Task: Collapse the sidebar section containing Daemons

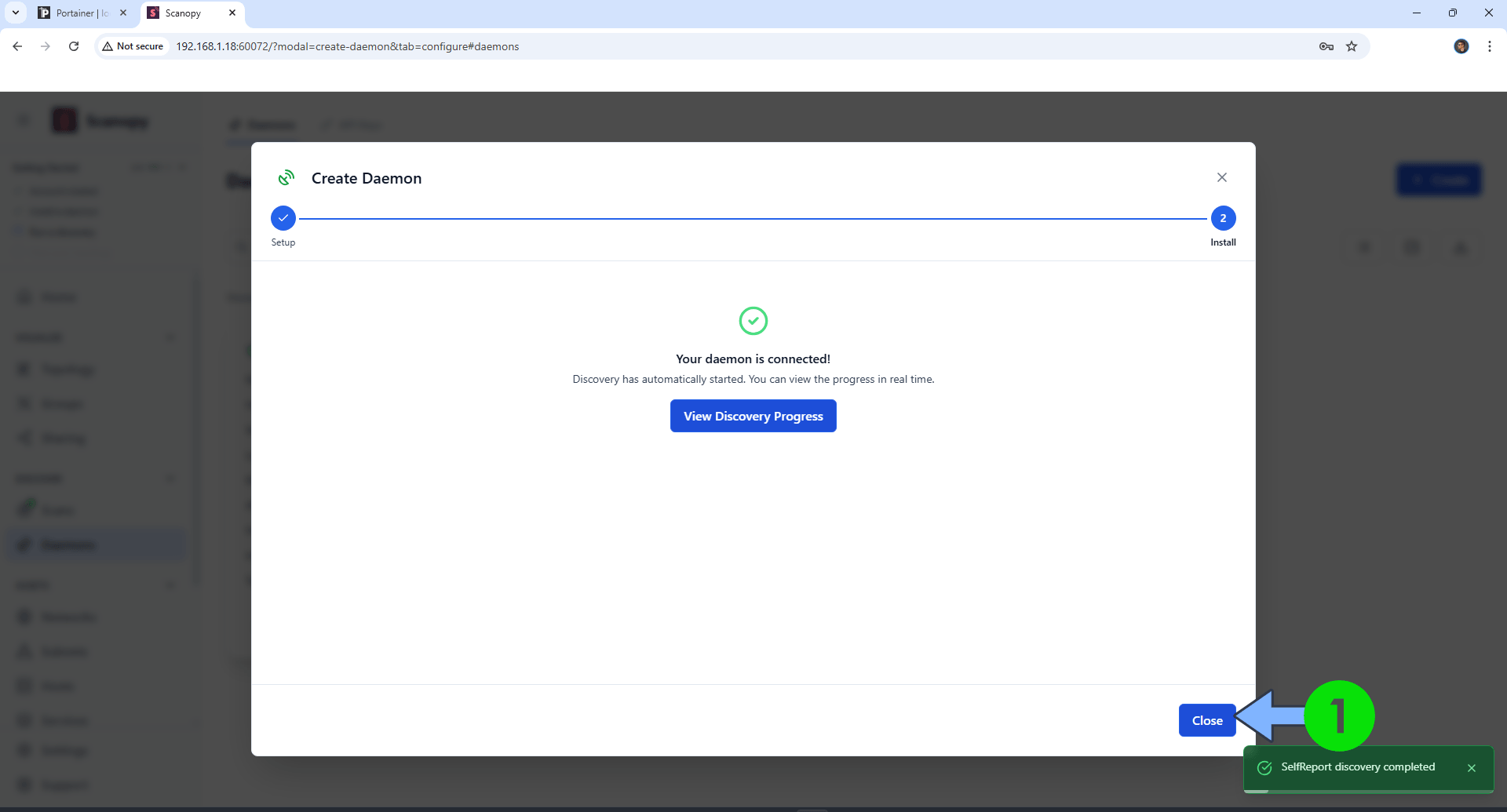Action: pyautogui.click(x=171, y=478)
